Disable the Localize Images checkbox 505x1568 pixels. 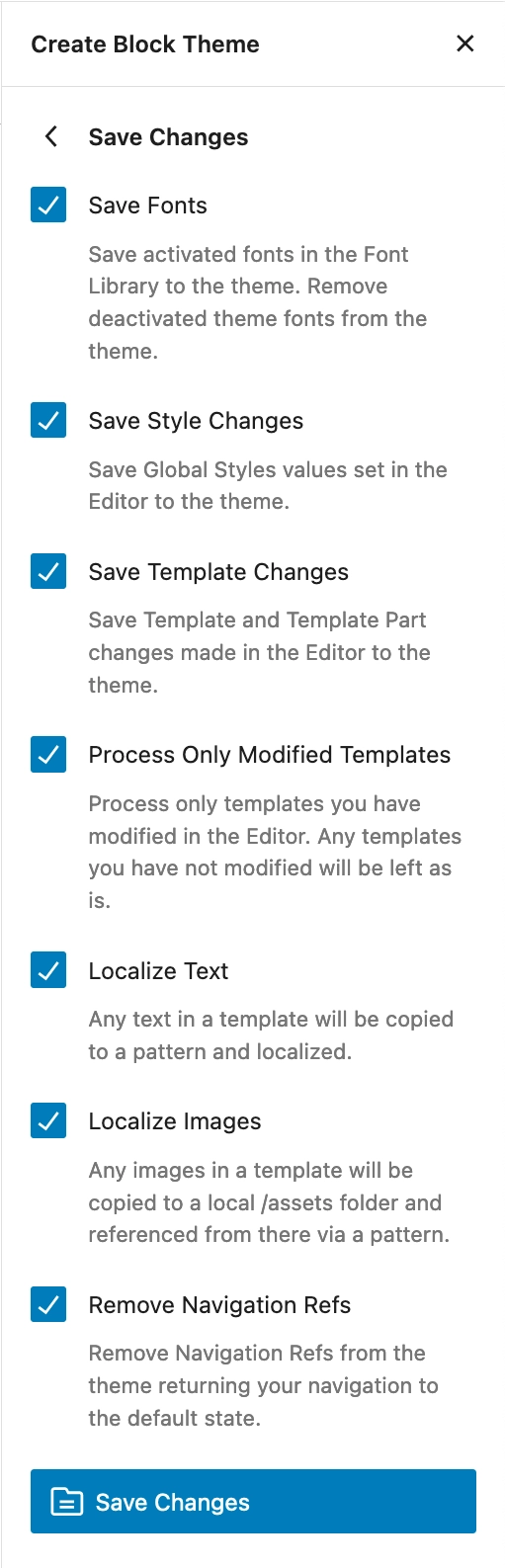point(48,1121)
